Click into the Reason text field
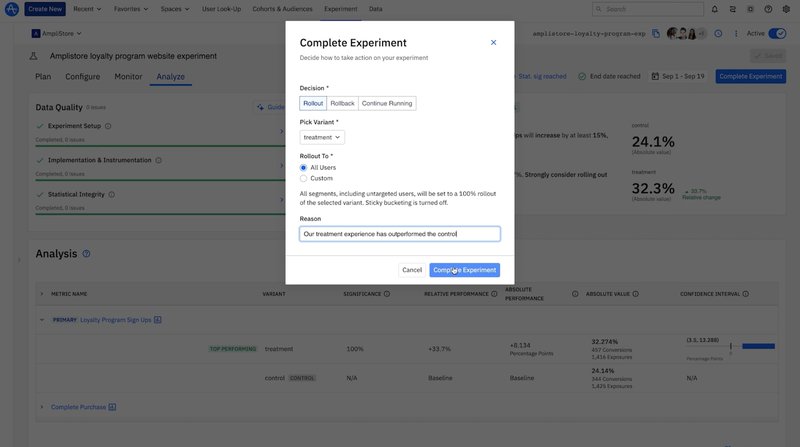800x447 pixels. pyautogui.click(x=399, y=234)
